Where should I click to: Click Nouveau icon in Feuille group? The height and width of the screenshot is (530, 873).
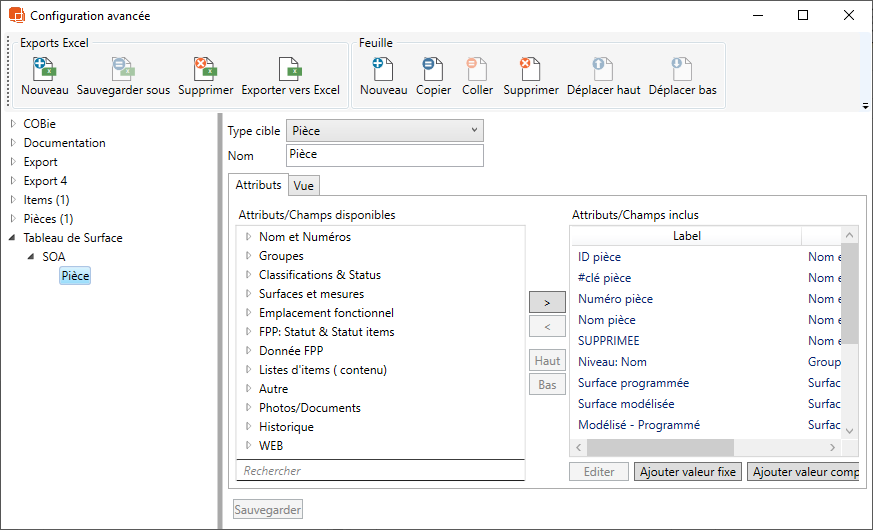(x=383, y=69)
